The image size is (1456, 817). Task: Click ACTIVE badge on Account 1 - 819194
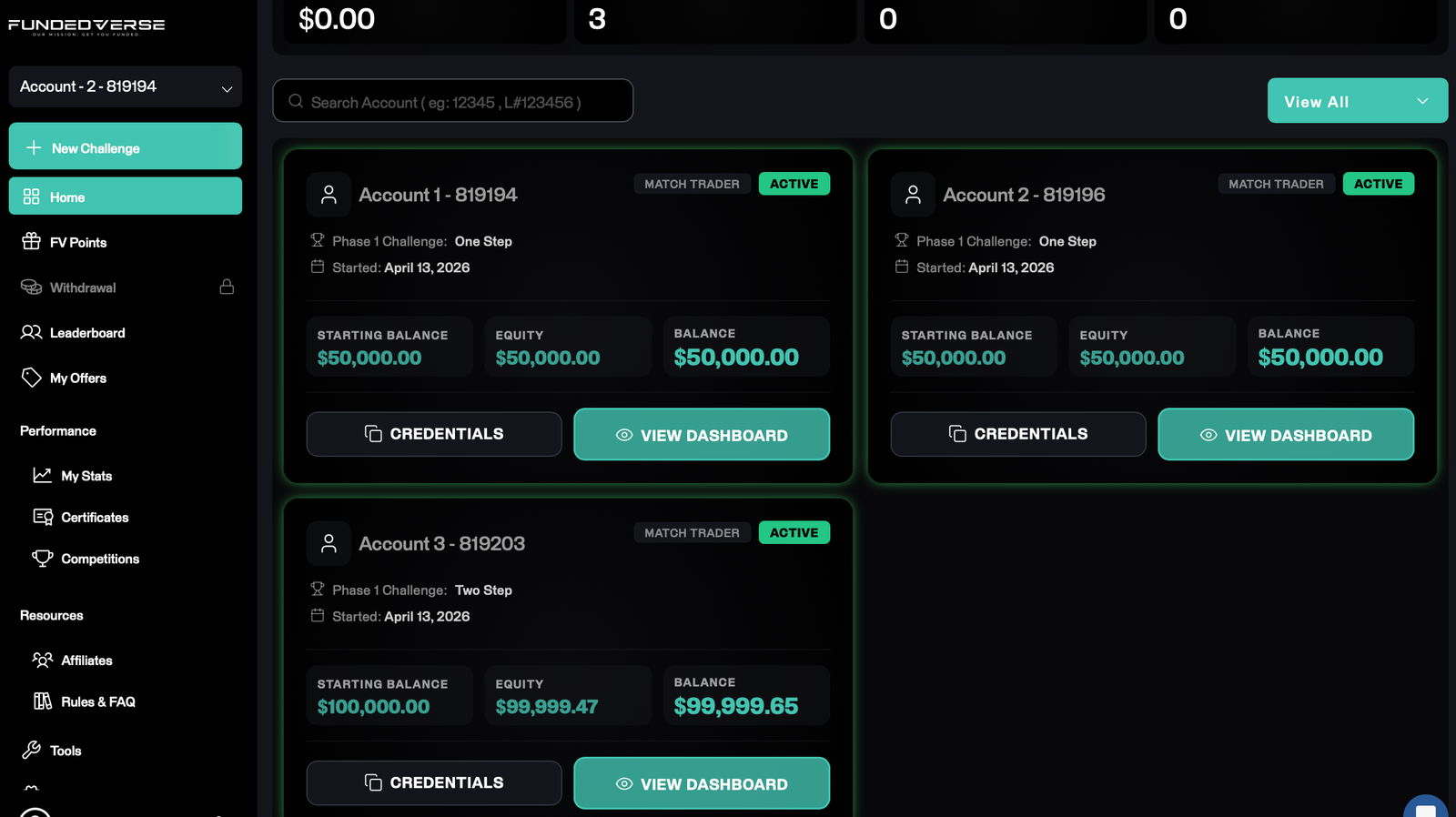tap(794, 184)
